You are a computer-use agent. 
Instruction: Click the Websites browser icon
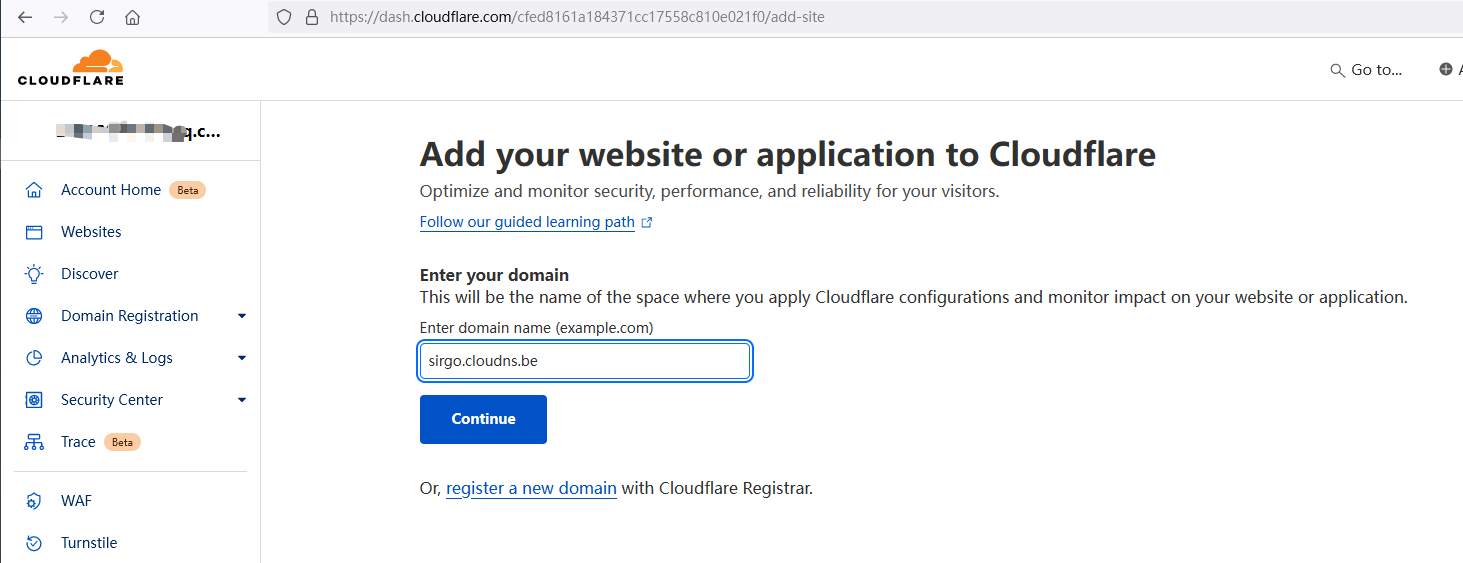point(34,232)
